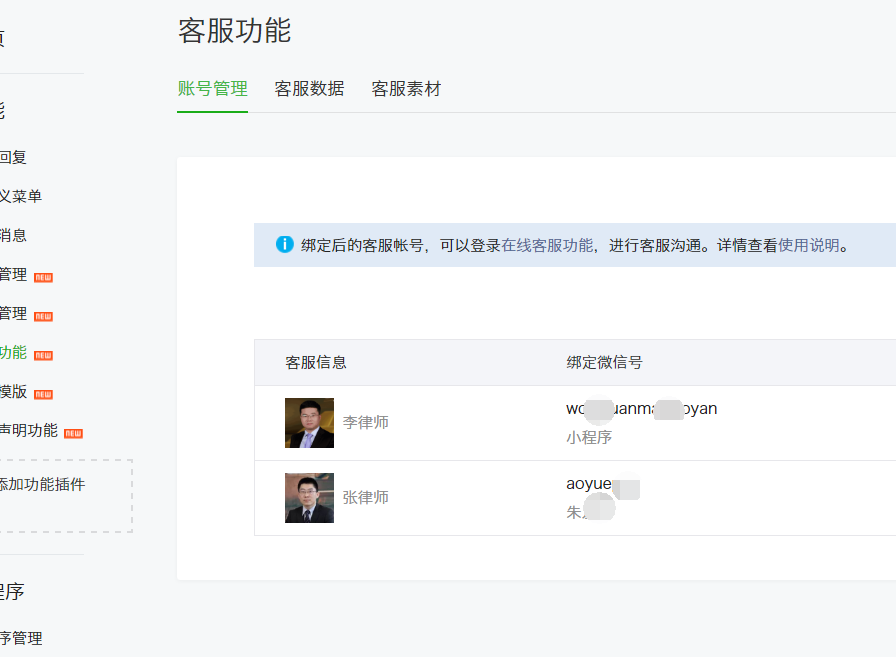Open the sidebar item ending in 回复

point(13,157)
